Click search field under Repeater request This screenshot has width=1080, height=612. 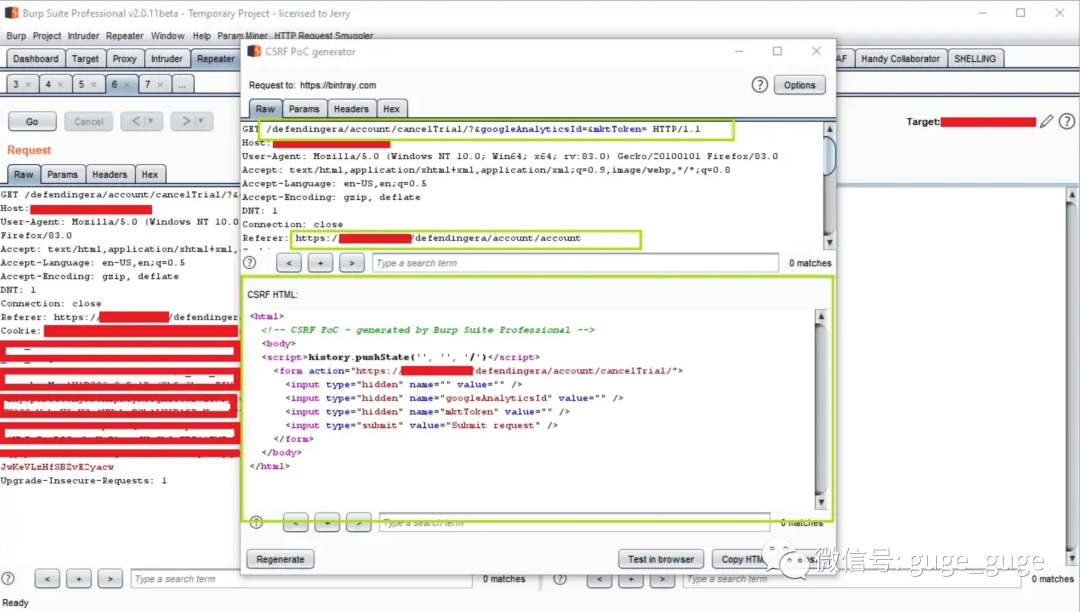point(301,579)
